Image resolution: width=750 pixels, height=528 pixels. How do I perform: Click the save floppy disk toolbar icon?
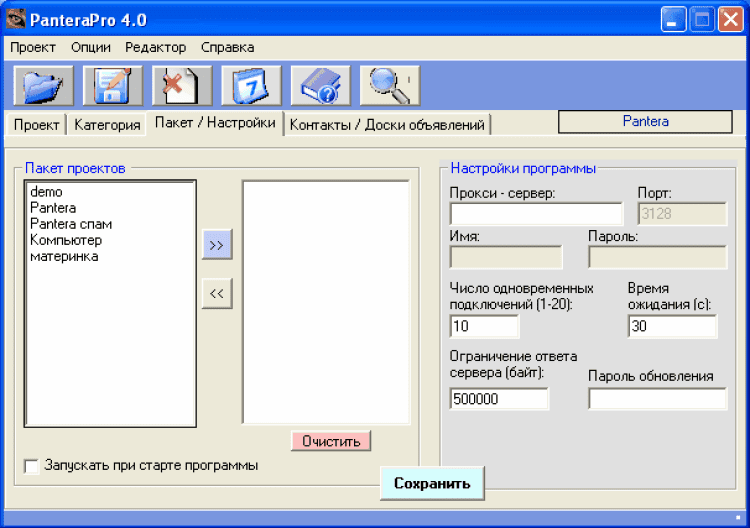click(x=113, y=86)
